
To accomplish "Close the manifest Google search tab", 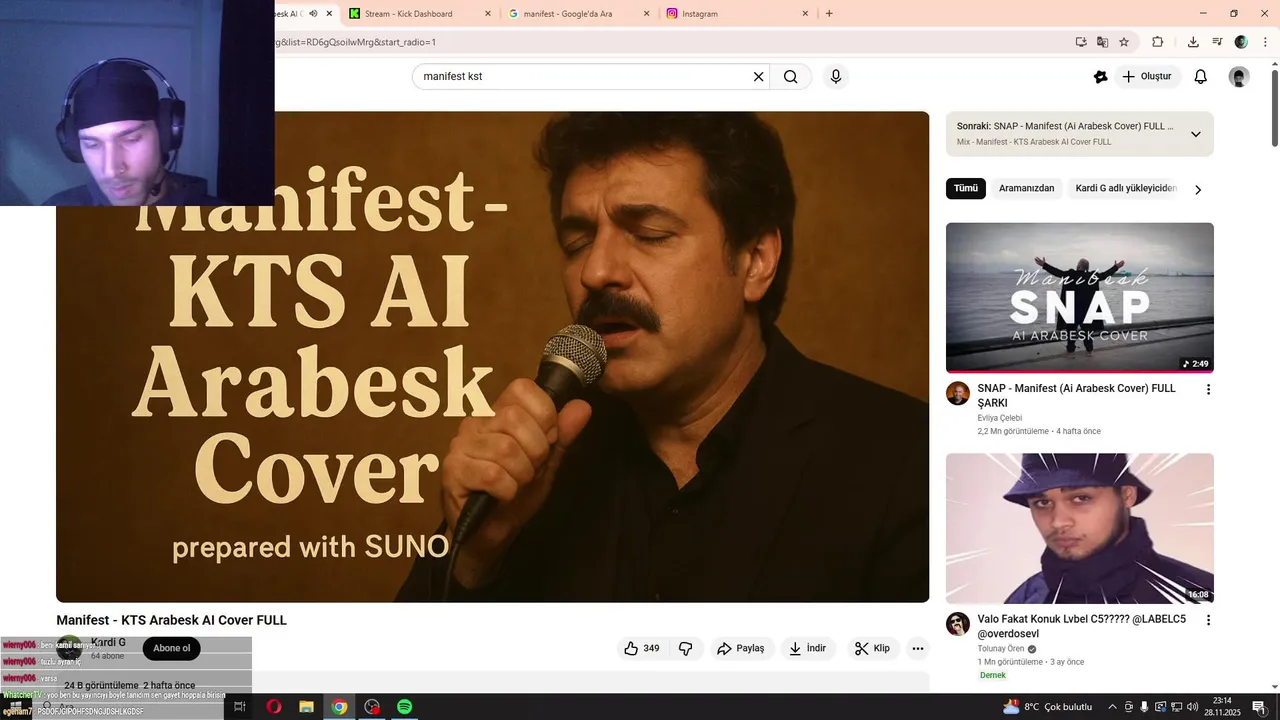I will coord(646,13).
